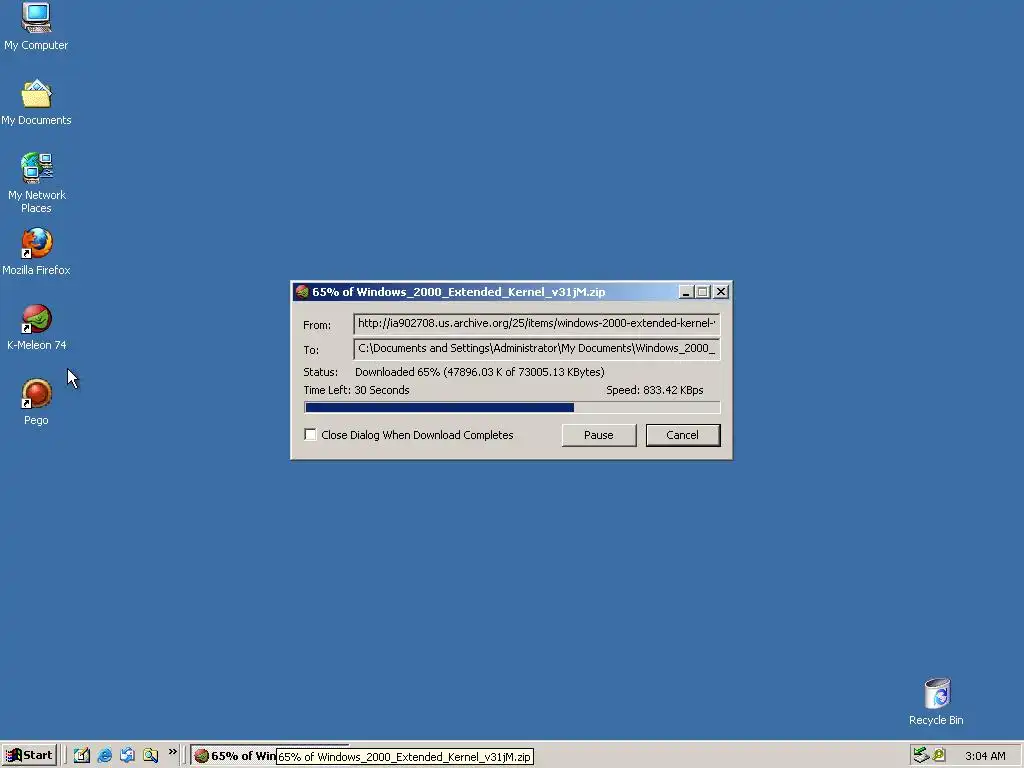The image size is (1024, 768).
Task: Select the My Documents desktop folder icon
Action: (36, 103)
